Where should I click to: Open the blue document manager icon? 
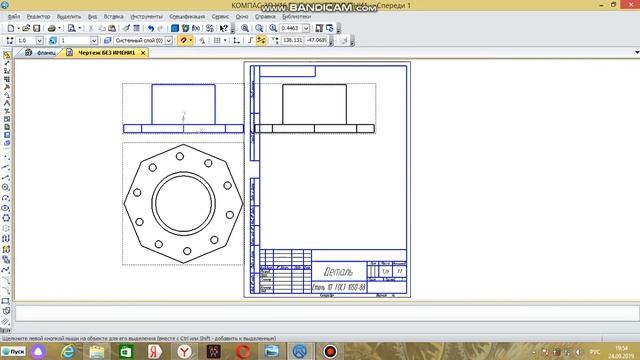point(175,28)
